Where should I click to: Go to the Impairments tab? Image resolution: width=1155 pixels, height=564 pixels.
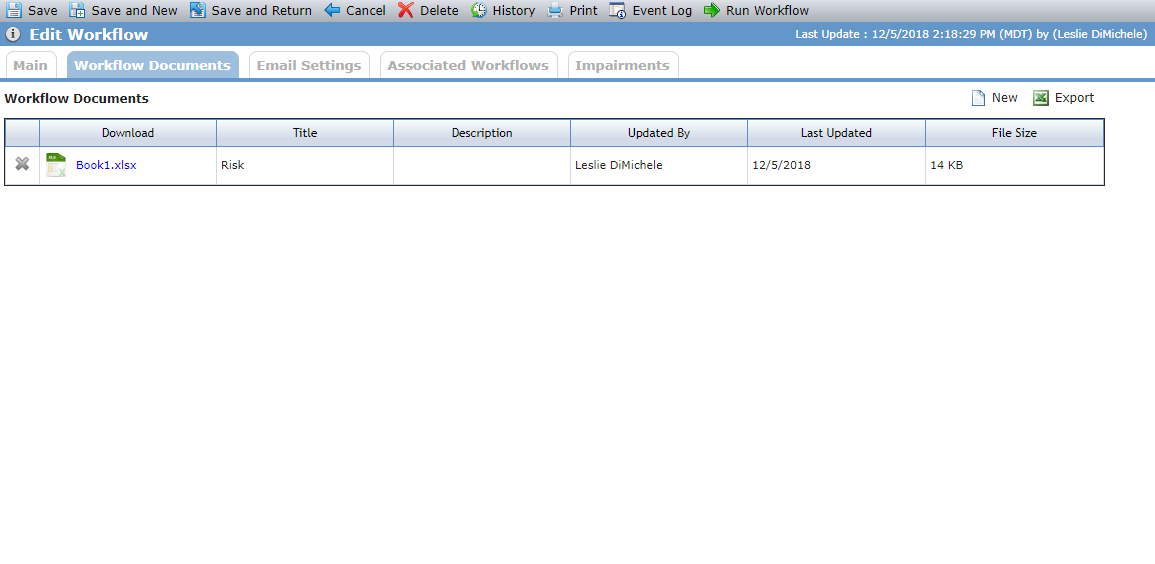(x=622, y=65)
